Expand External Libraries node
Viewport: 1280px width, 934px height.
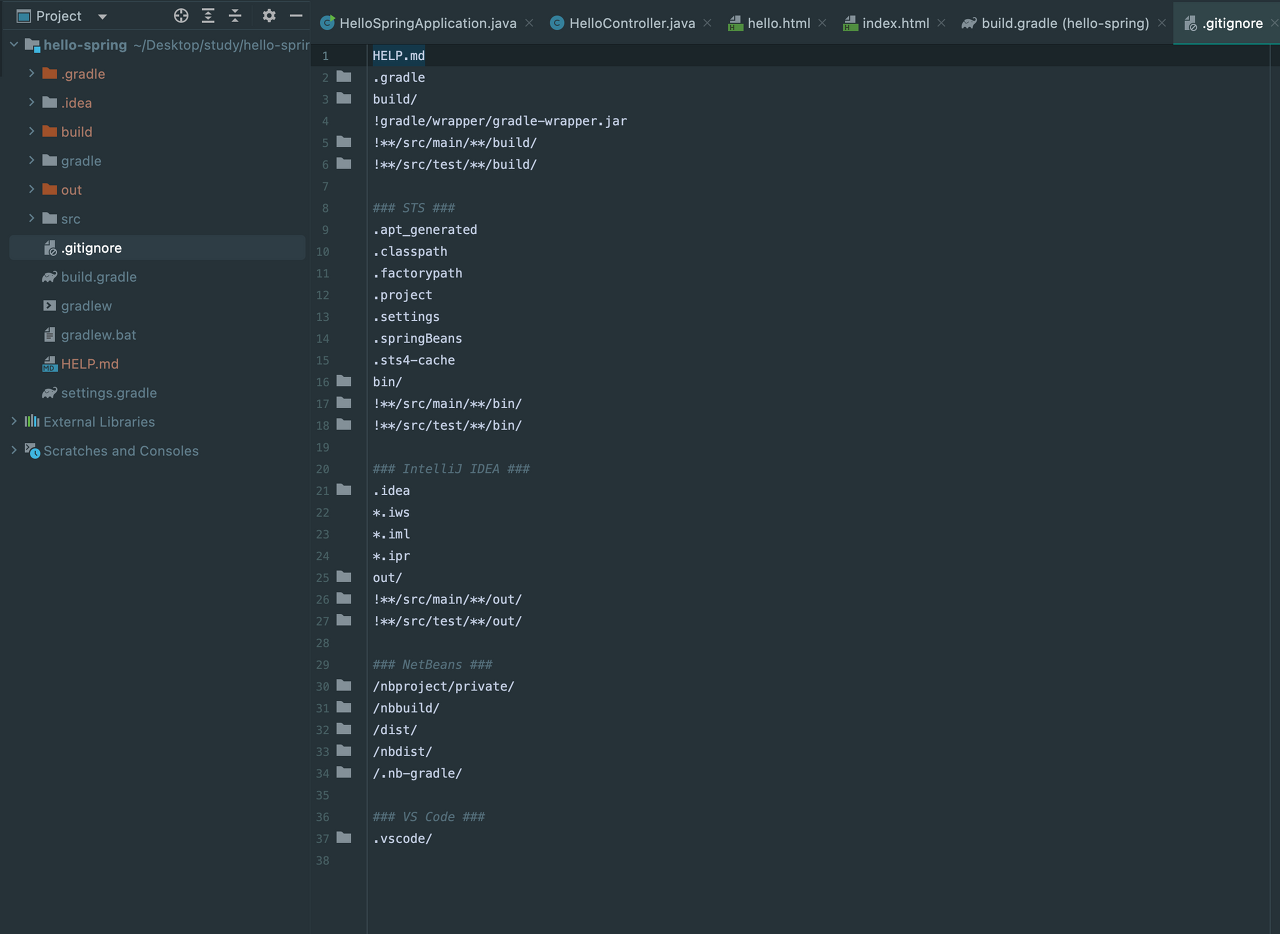click(x=14, y=422)
